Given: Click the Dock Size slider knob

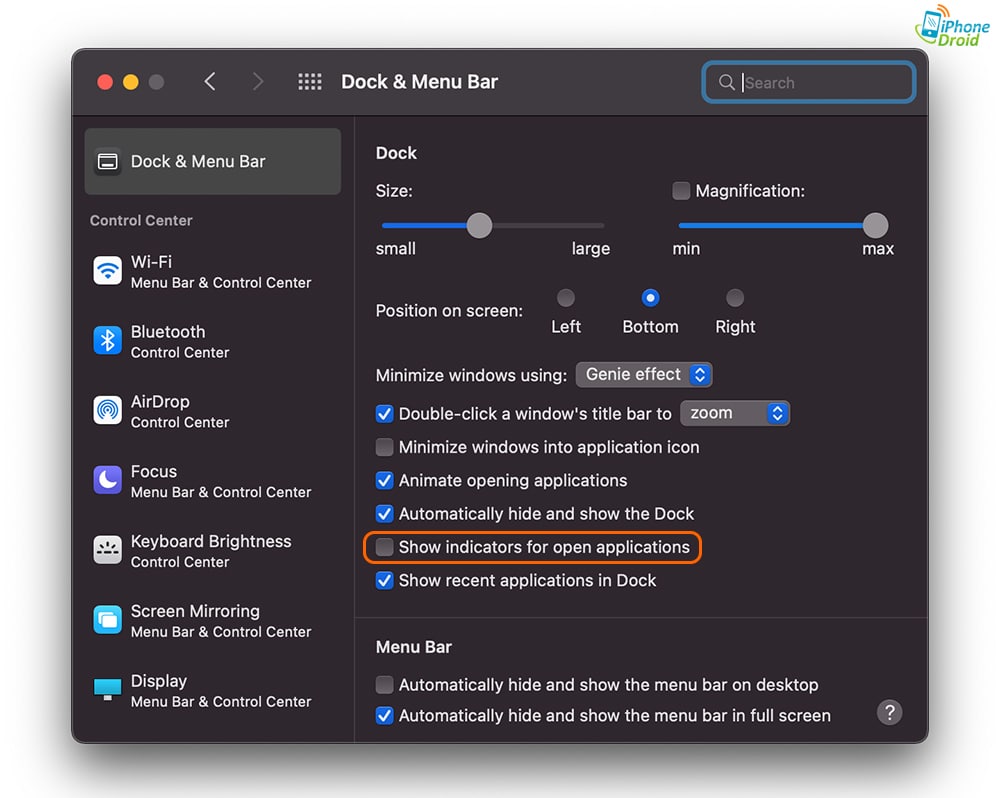Looking at the screenshot, I should (x=480, y=225).
